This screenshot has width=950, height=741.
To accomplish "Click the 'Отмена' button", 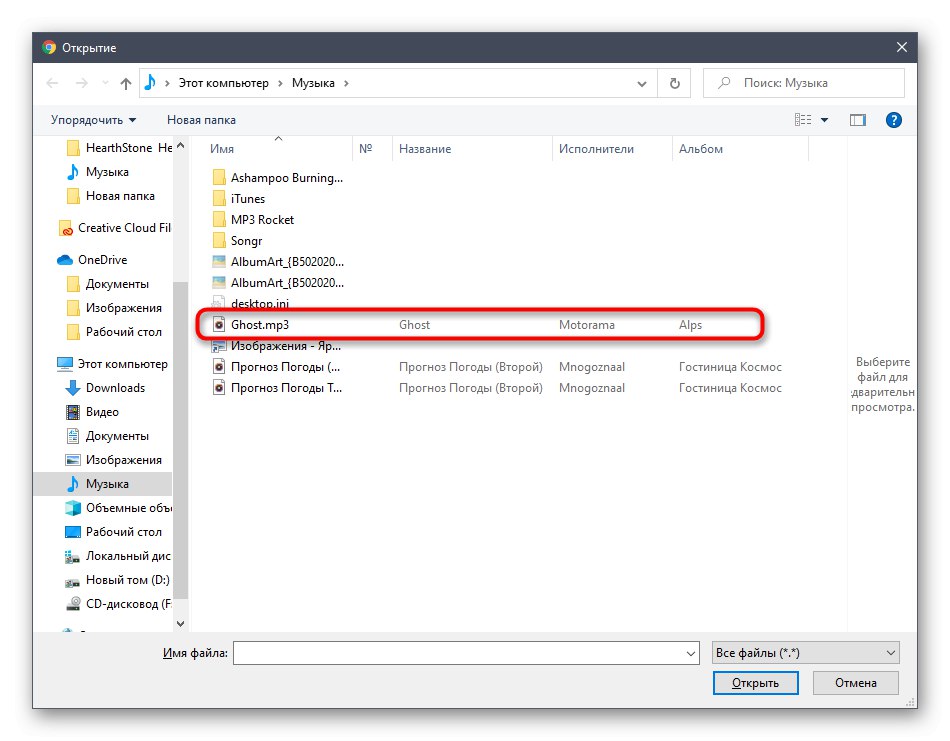I will pyautogui.click(x=855, y=683).
